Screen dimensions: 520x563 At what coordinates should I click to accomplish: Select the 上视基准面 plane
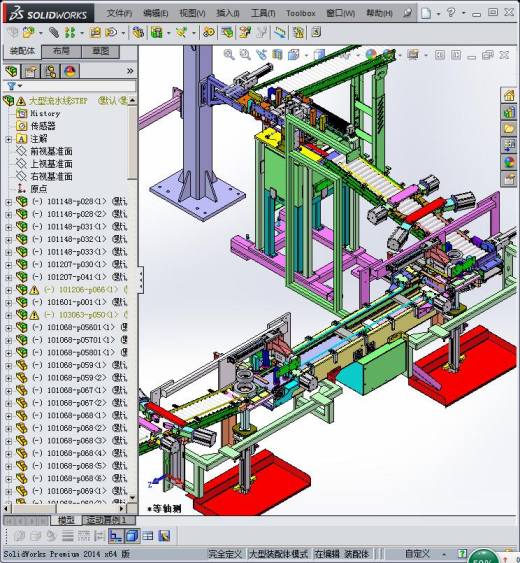(51, 164)
